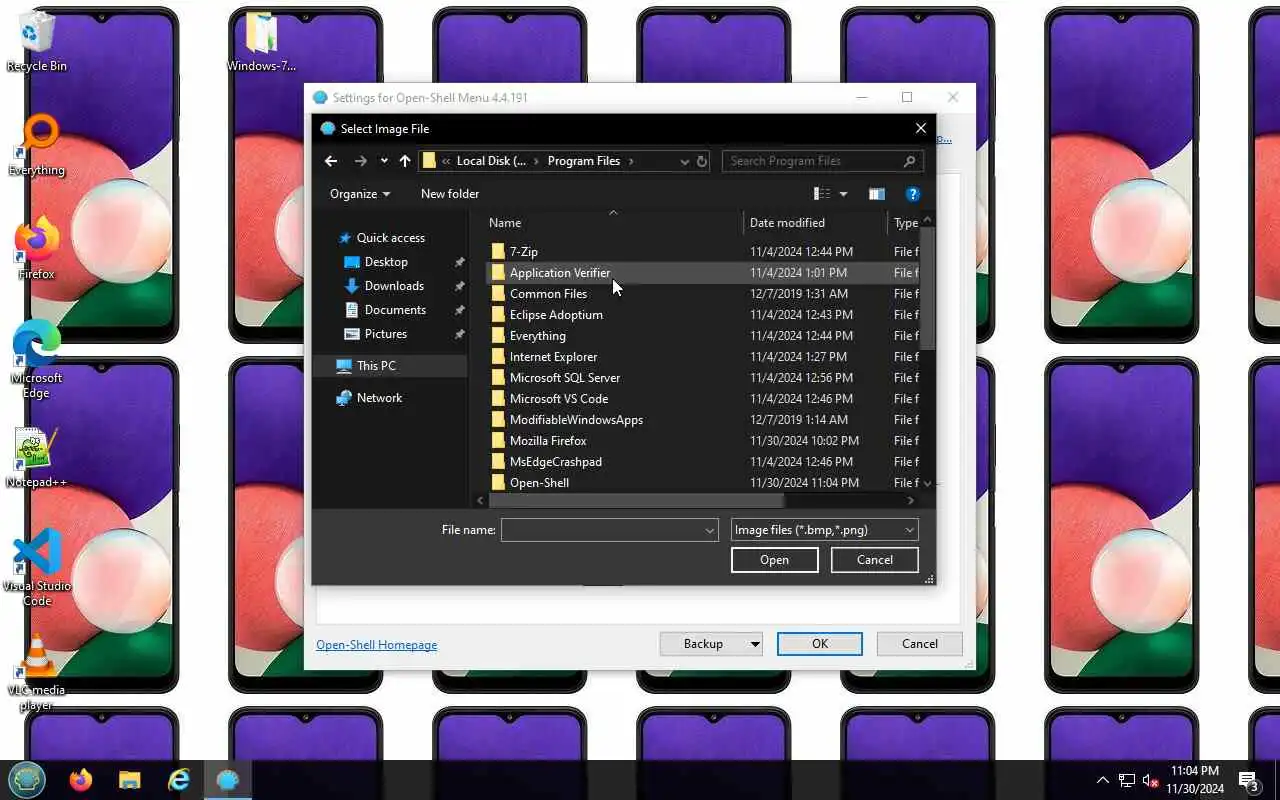
Task: Click the Open button
Action: pos(775,560)
